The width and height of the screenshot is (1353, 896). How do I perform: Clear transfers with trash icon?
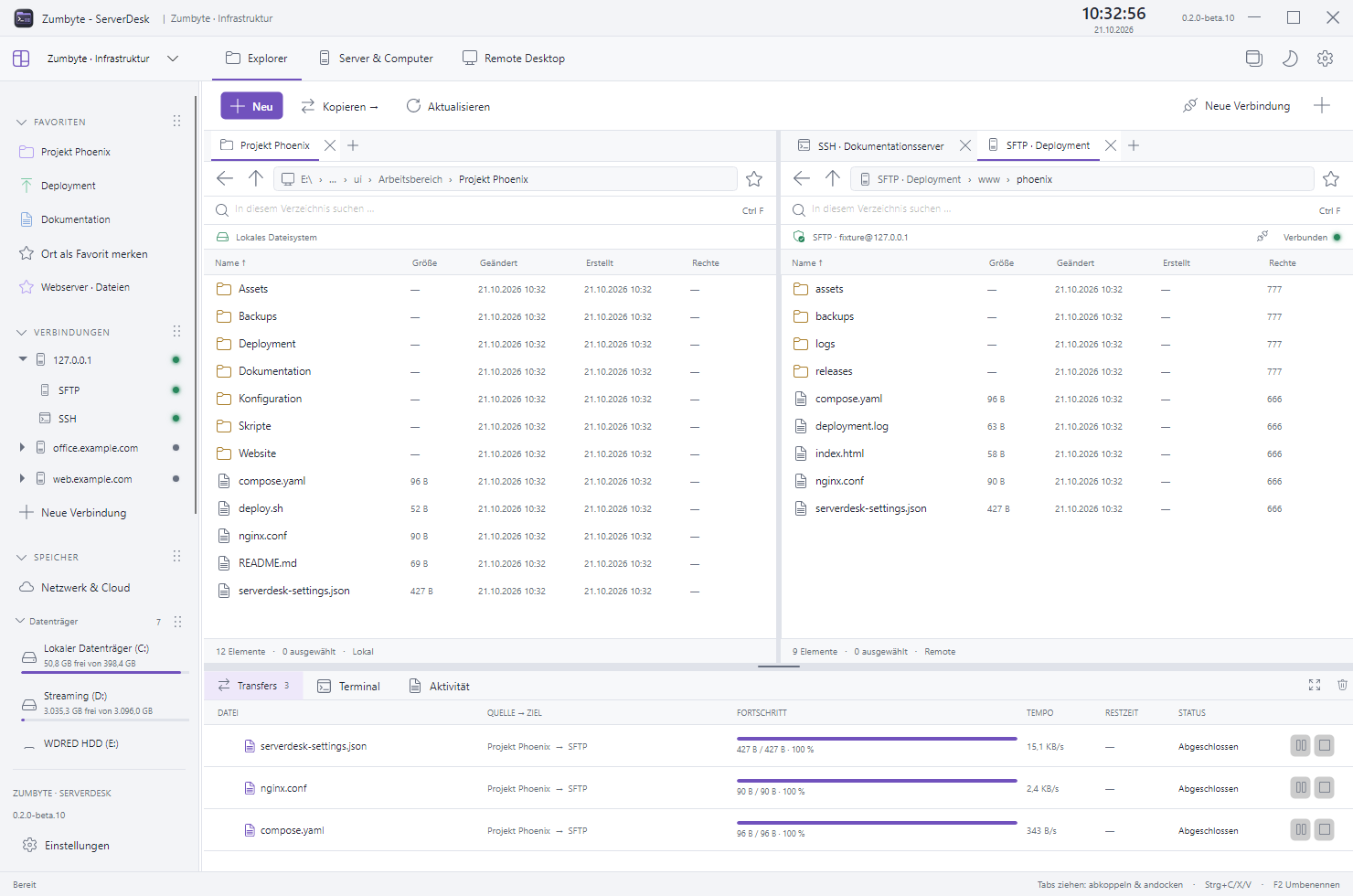click(1342, 685)
